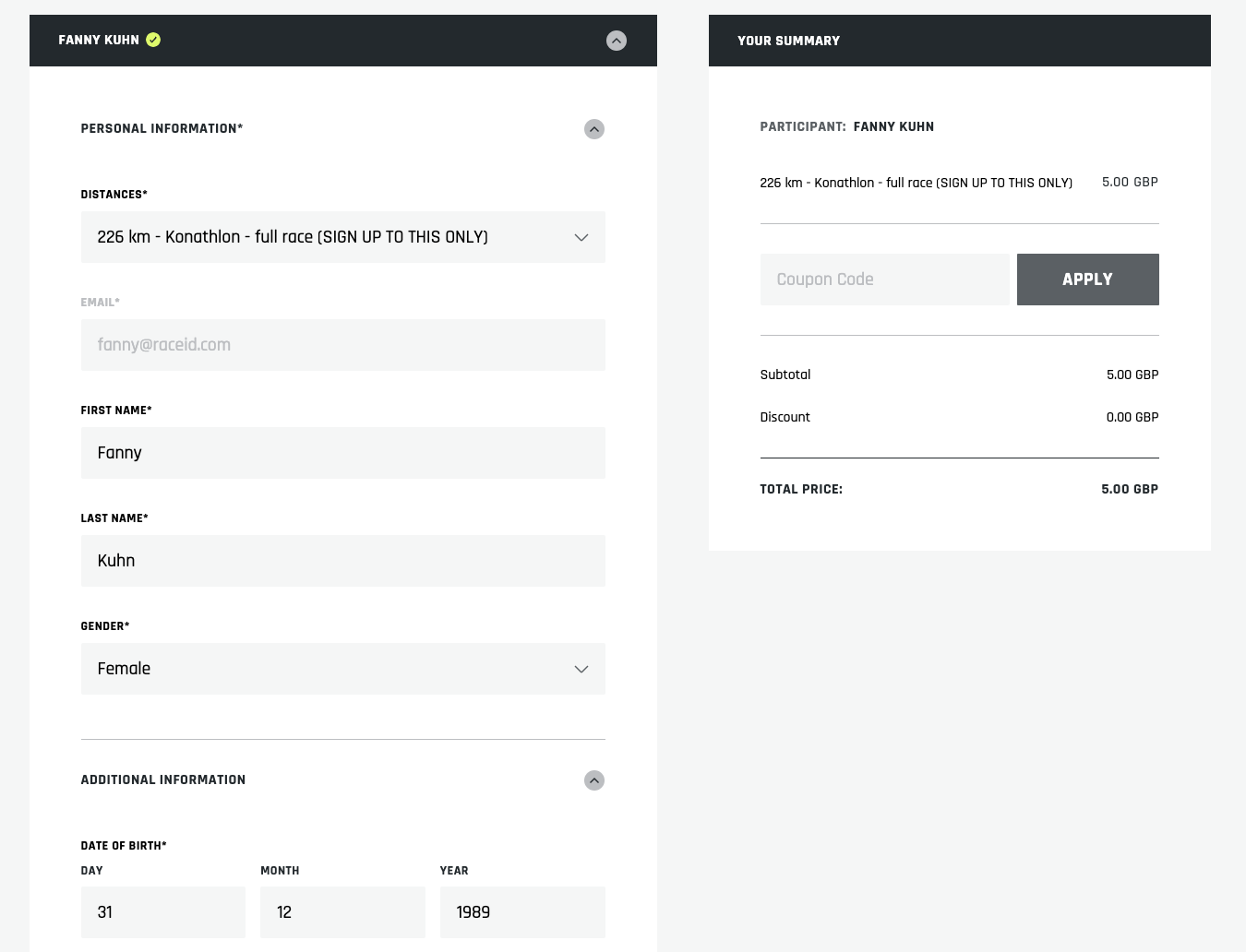This screenshot has width=1246, height=952.
Task: Click the Date of Birth label
Action: click(x=124, y=845)
